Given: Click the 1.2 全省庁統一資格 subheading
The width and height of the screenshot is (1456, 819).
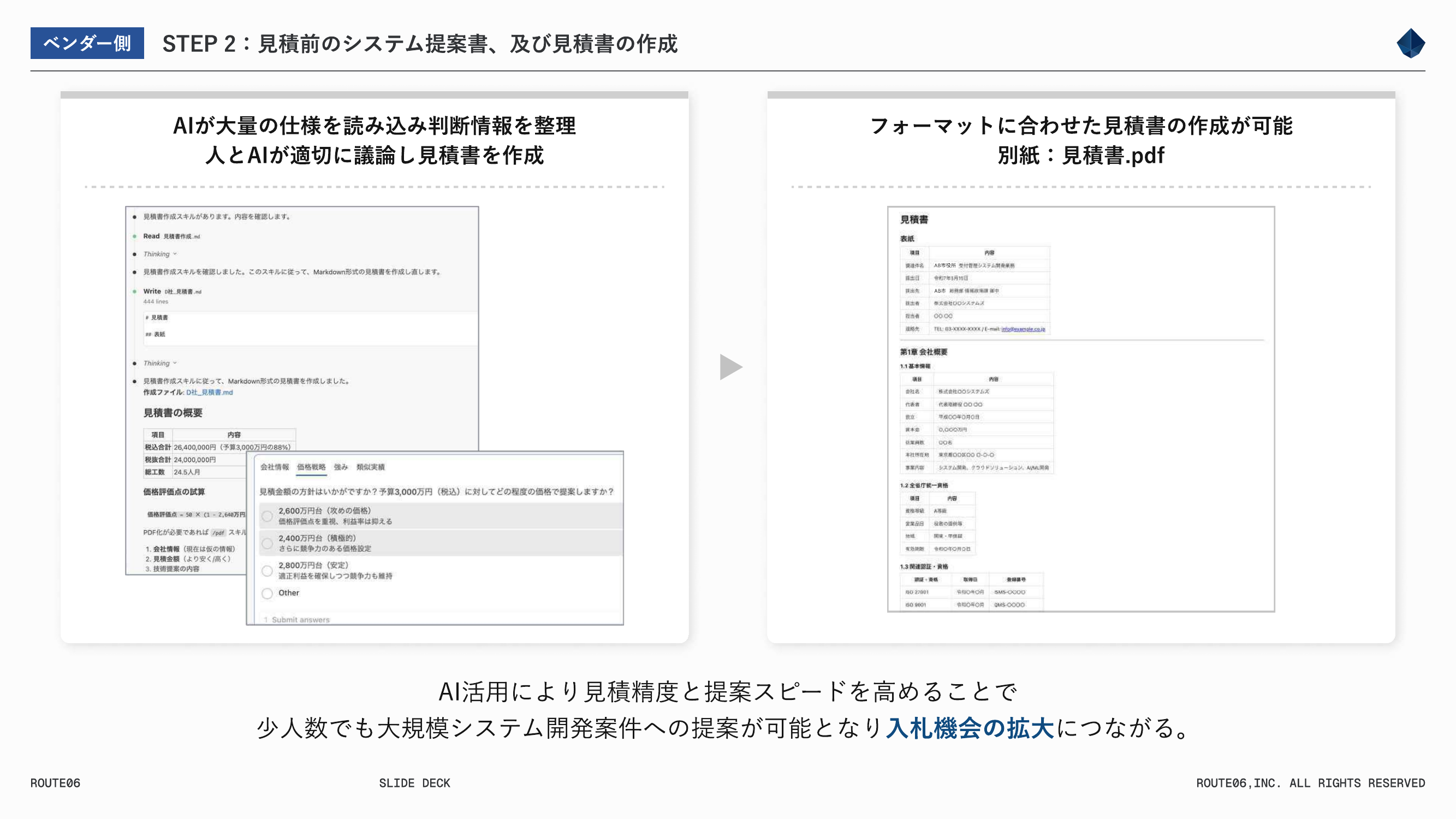Looking at the screenshot, I should point(924,485).
